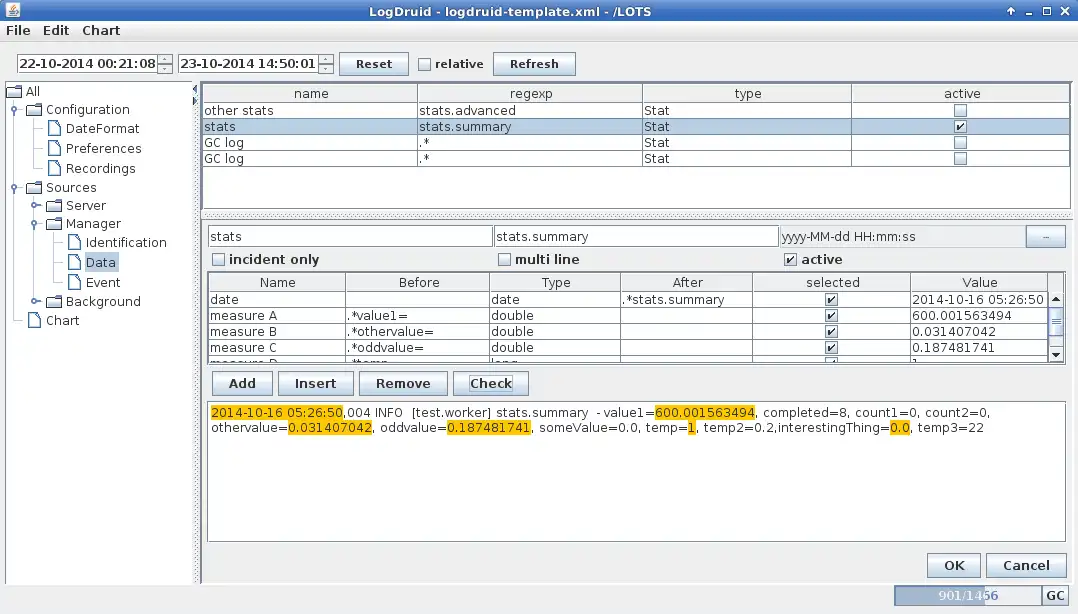This screenshot has height=614, width=1078.
Task: Click the sample log line text area
Action: point(636,472)
